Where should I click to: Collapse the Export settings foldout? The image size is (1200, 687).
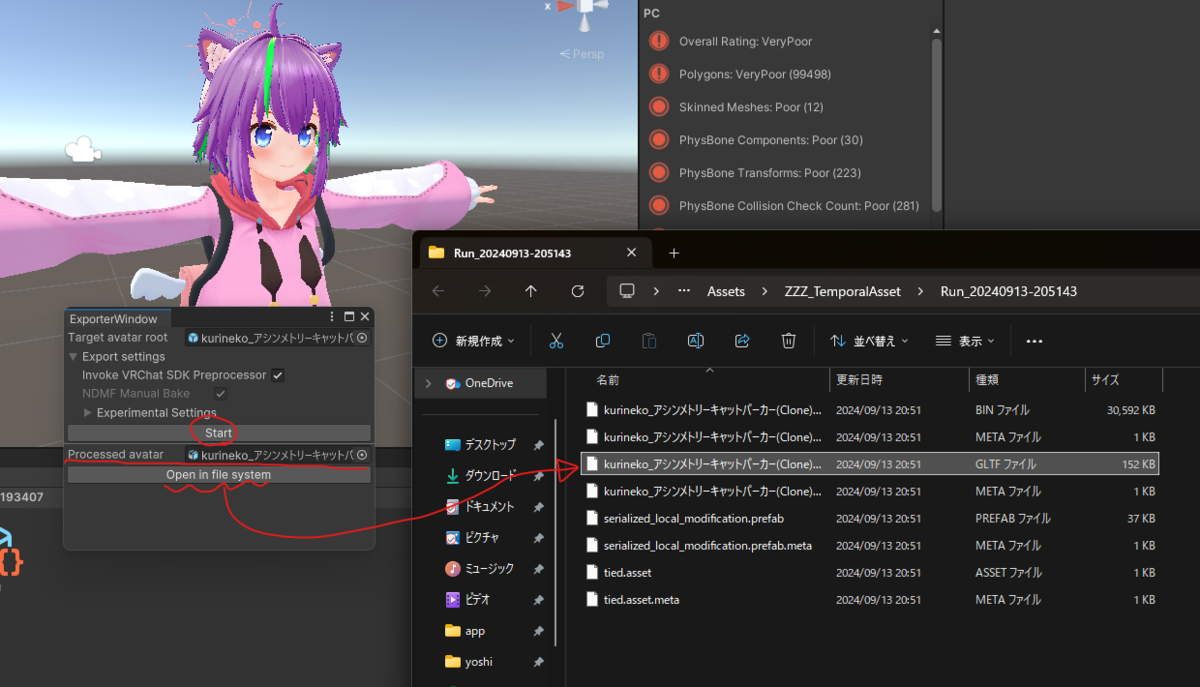[73, 357]
